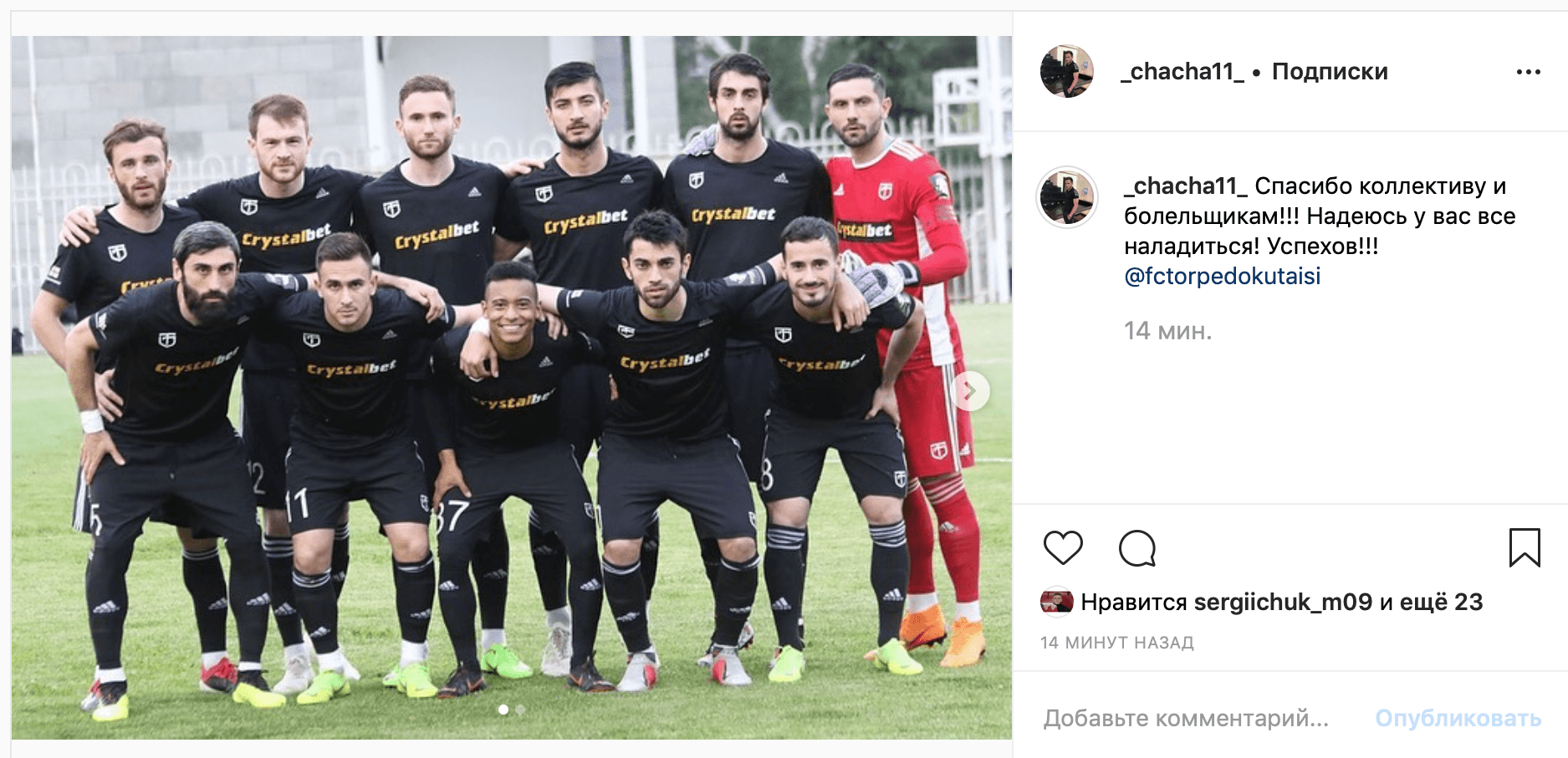Open the 14 МИНУТ НАЗАД timestamp link
The height and width of the screenshot is (758, 1568).
click(x=1116, y=643)
